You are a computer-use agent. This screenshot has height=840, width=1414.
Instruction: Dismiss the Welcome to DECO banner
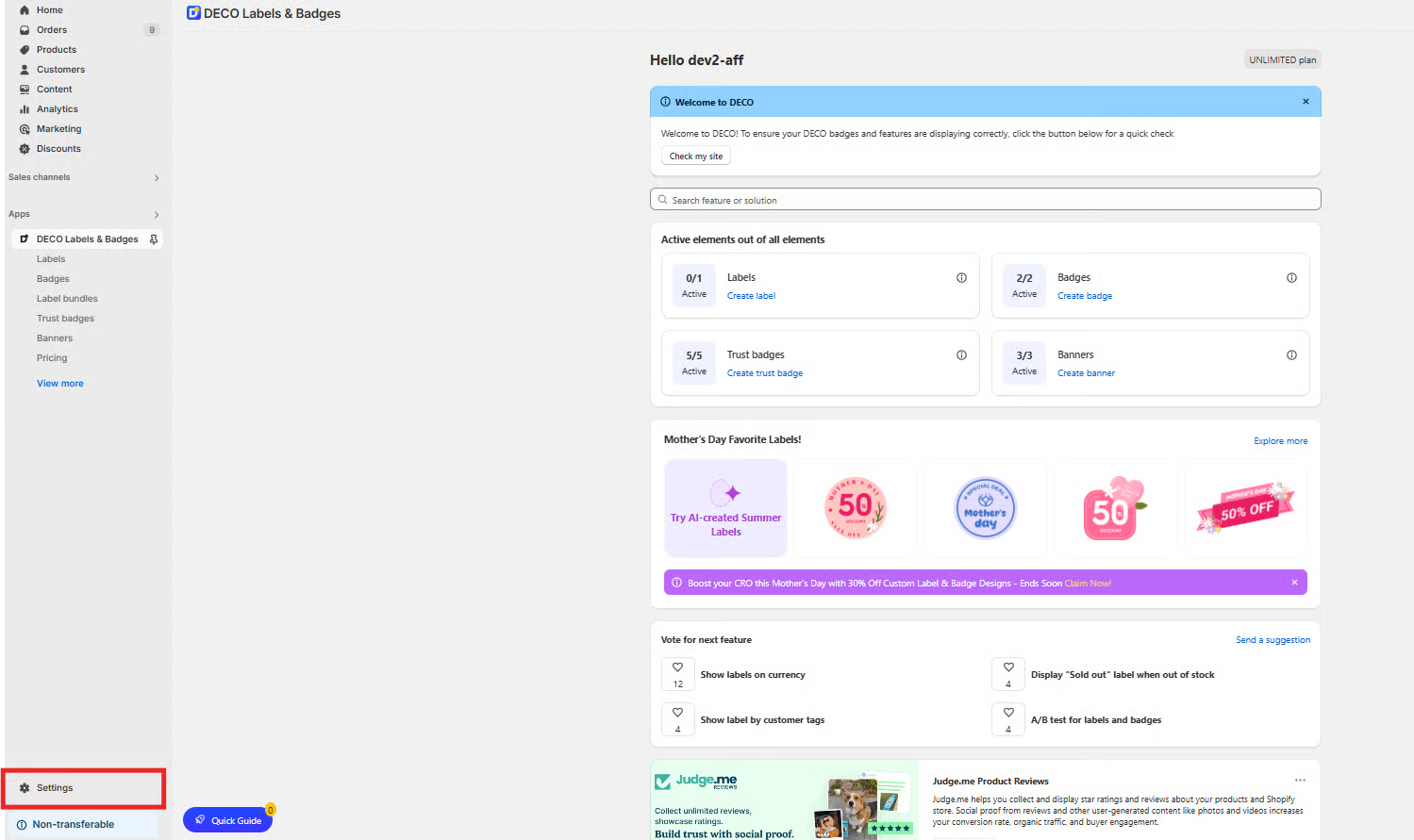(x=1306, y=102)
